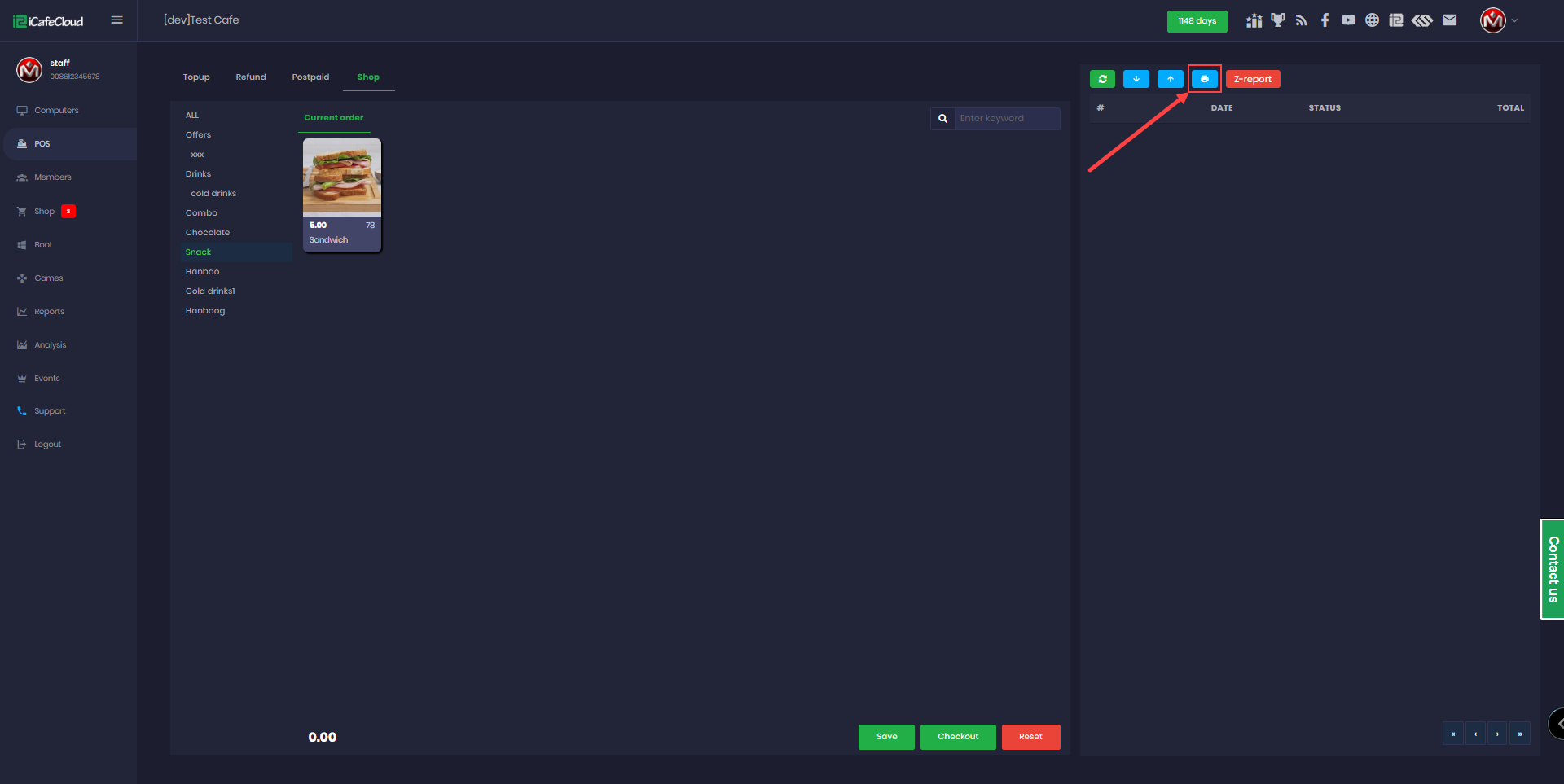Click the staff avatar in the sidebar
1564x784 pixels.
[x=29, y=70]
